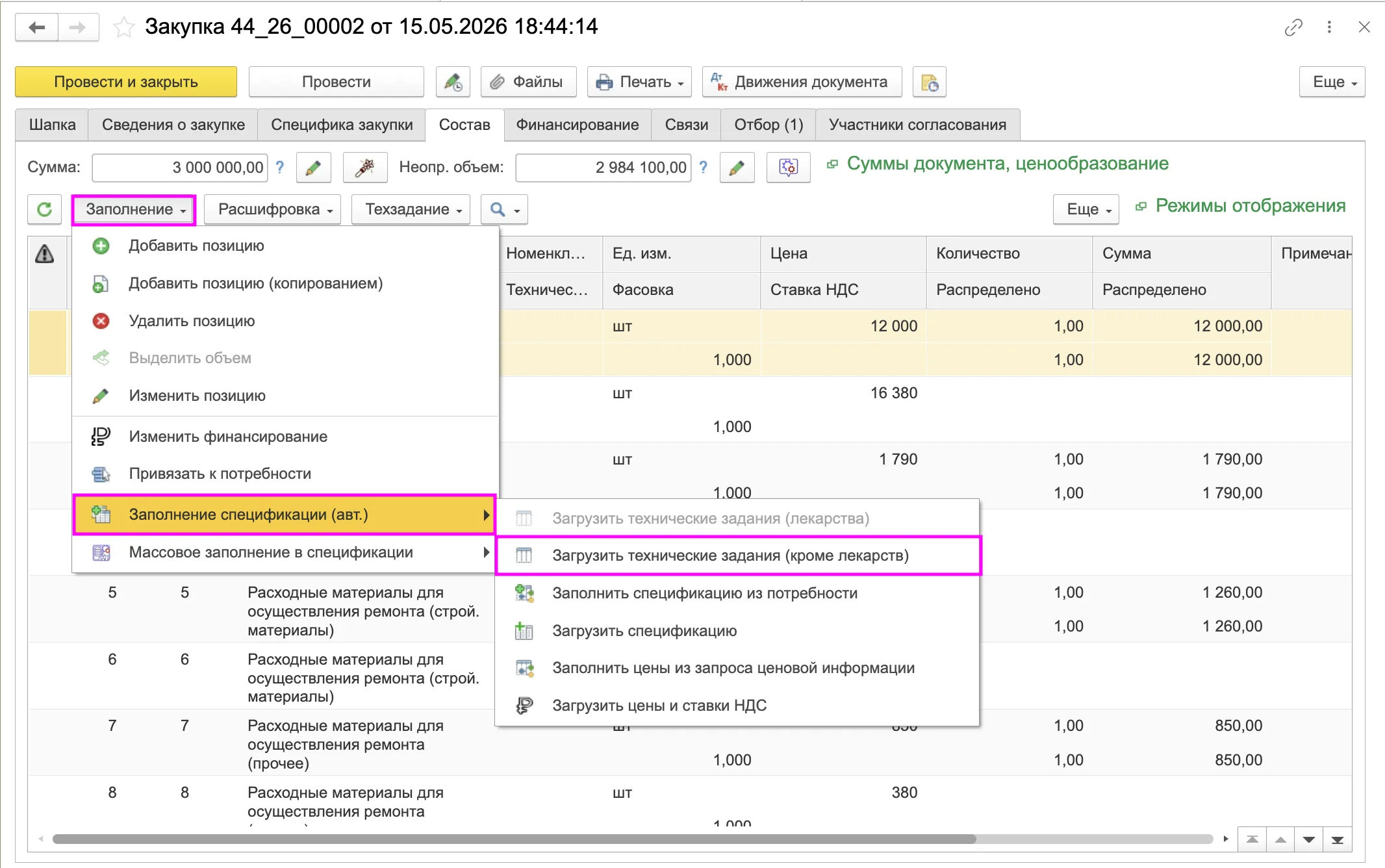The image size is (1385, 868).
Task: Click the pencil icon next to Неопр. объем
Action: pyautogui.click(x=737, y=168)
